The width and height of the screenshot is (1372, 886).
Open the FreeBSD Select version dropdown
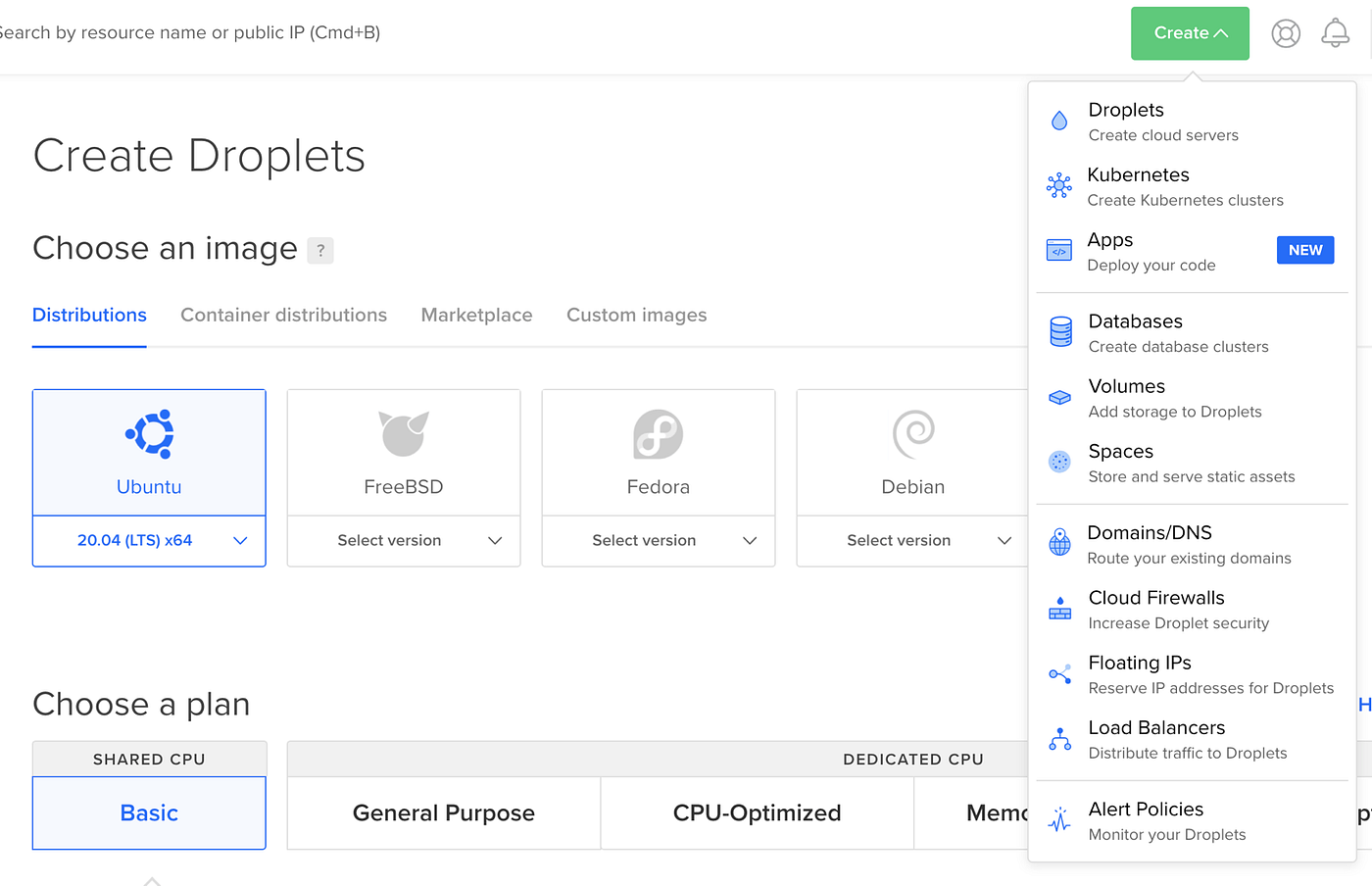coord(404,541)
